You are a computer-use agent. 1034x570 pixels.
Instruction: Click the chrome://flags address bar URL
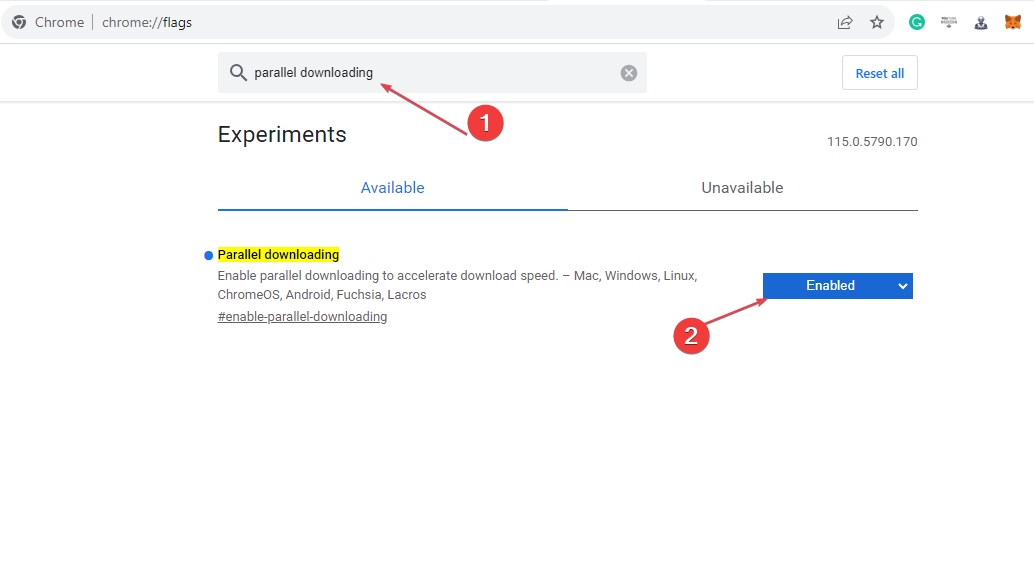click(147, 22)
